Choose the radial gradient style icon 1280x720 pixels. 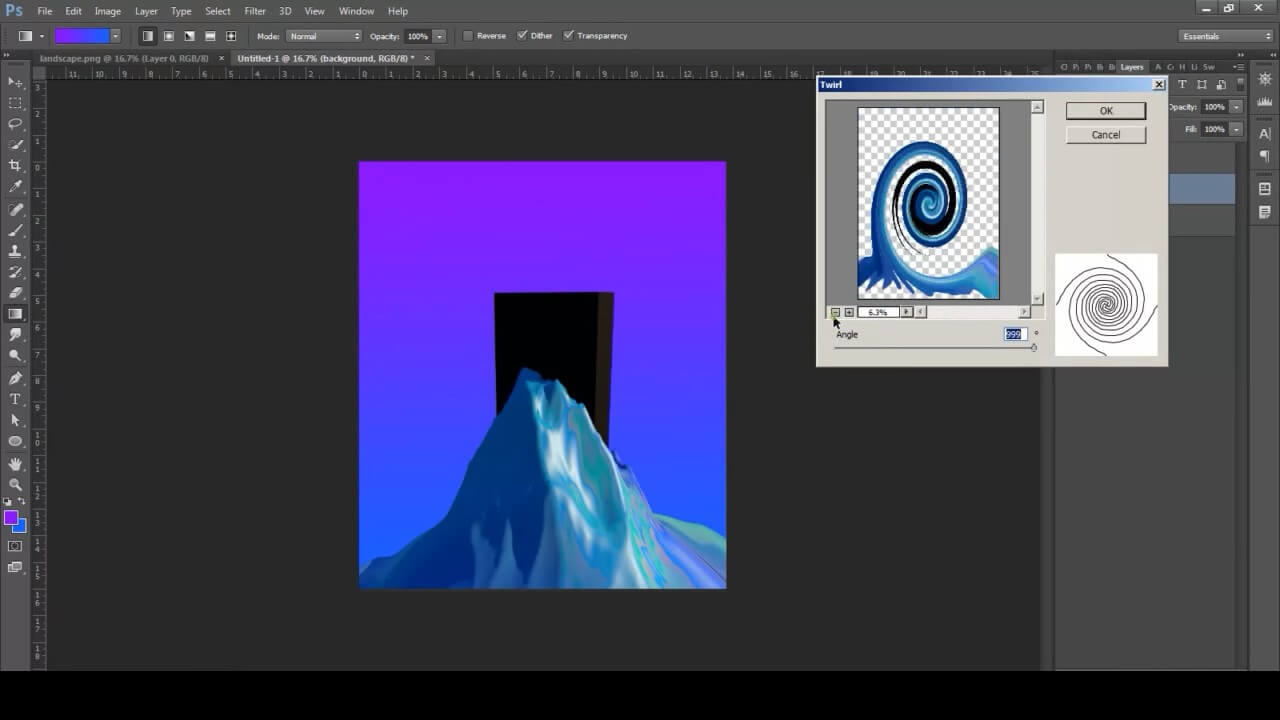168,36
